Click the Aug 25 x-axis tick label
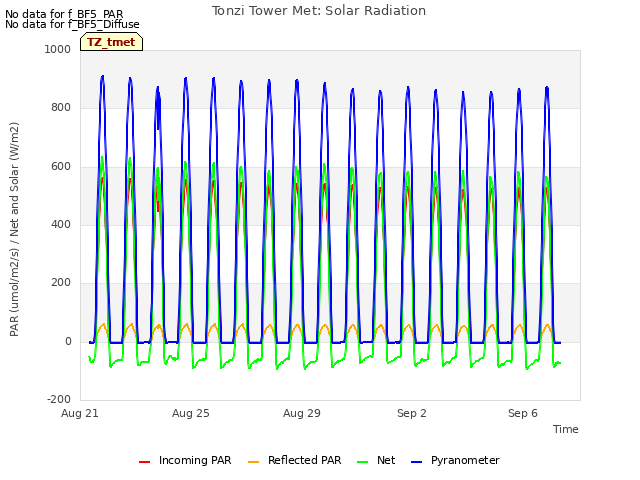This screenshot has width=640, height=480. click(191, 413)
